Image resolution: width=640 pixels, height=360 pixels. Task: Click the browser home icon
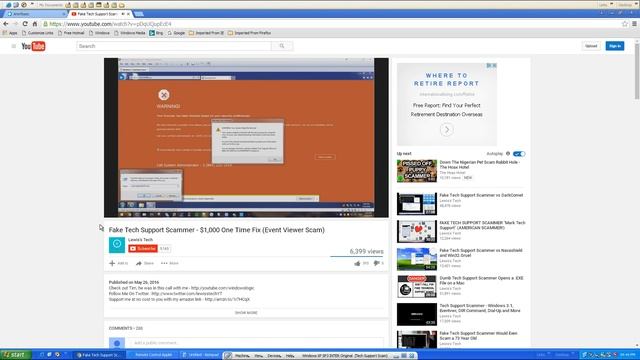click(x=35, y=24)
